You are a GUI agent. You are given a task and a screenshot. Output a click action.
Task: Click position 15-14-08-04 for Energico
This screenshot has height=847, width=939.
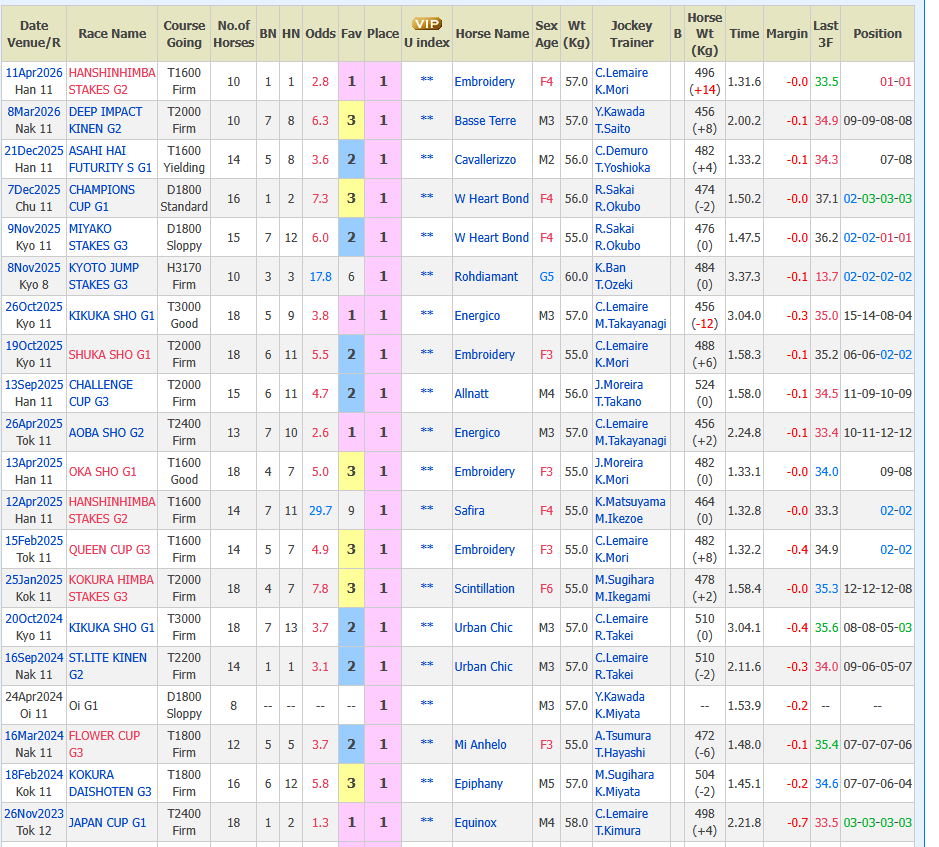[x=877, y=315]
